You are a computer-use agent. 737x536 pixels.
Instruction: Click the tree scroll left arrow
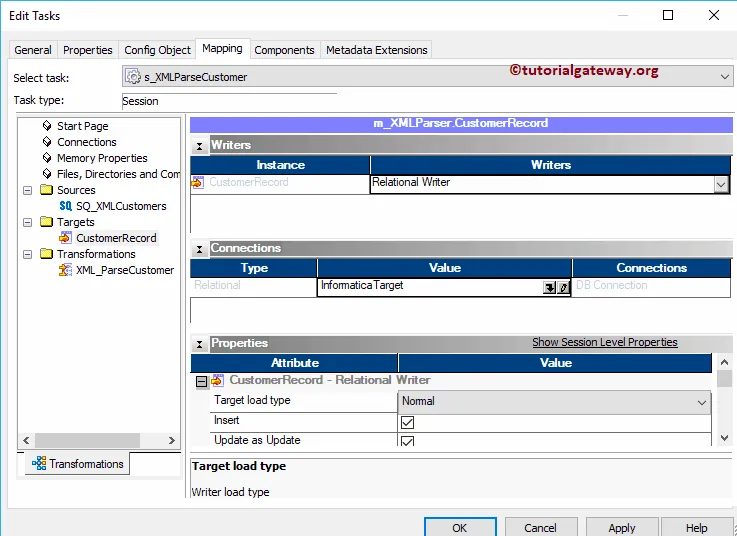[x=26, y=440]
